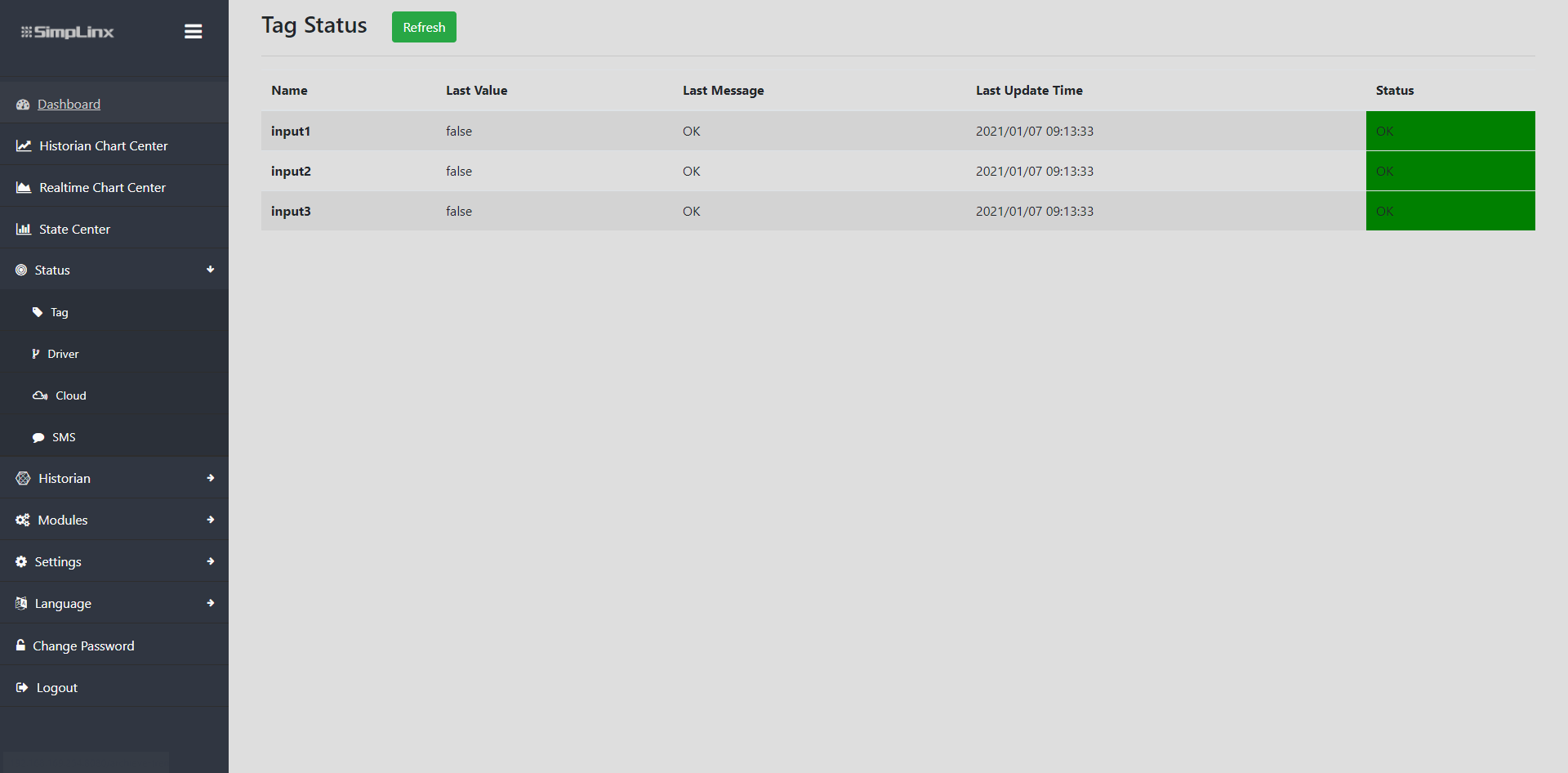Click the Modules gears icon
This screenshot has height=773, width=1568.
[23, 520]
